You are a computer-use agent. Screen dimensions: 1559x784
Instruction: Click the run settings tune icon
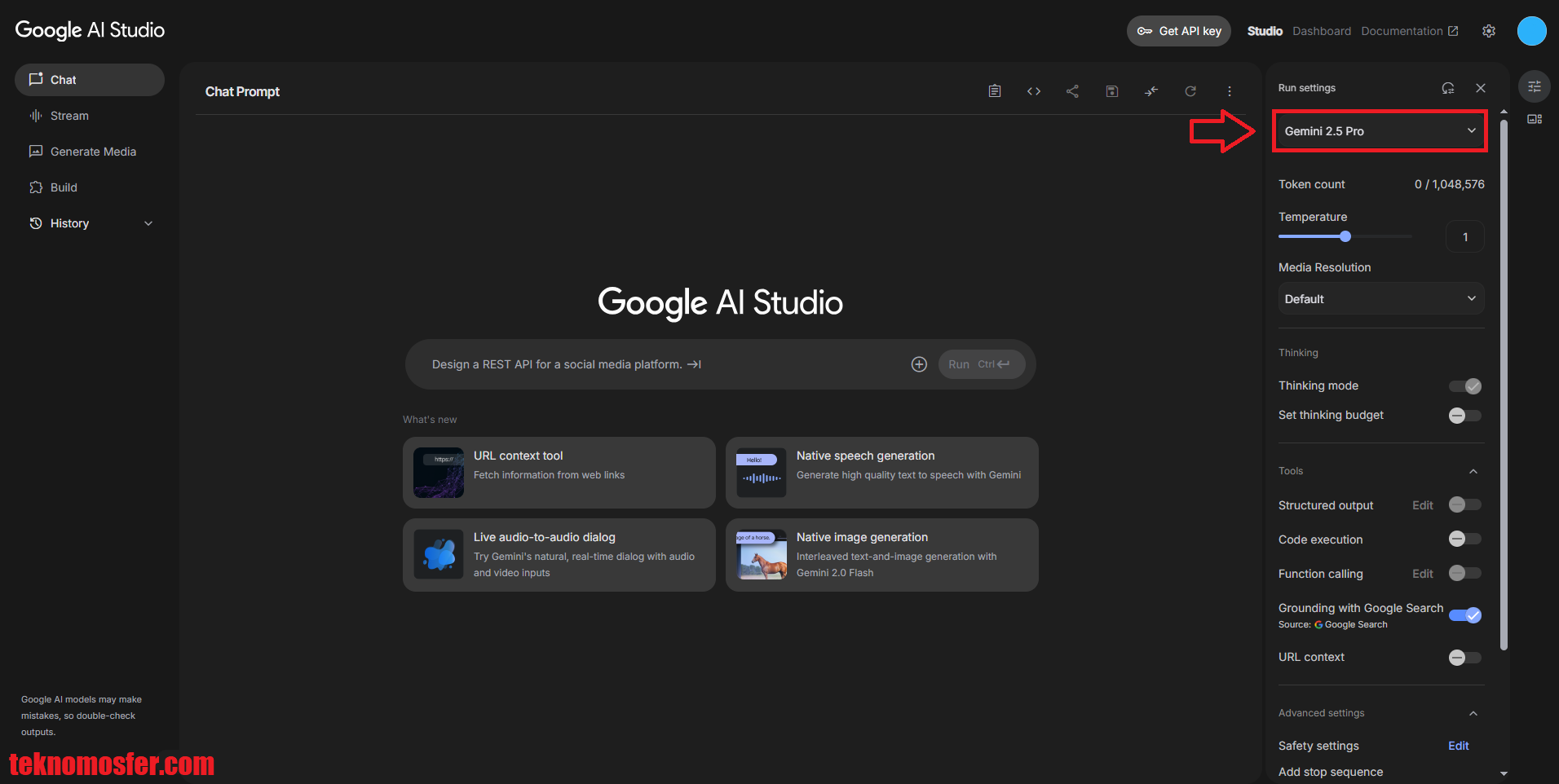[x=1535, y=86]
